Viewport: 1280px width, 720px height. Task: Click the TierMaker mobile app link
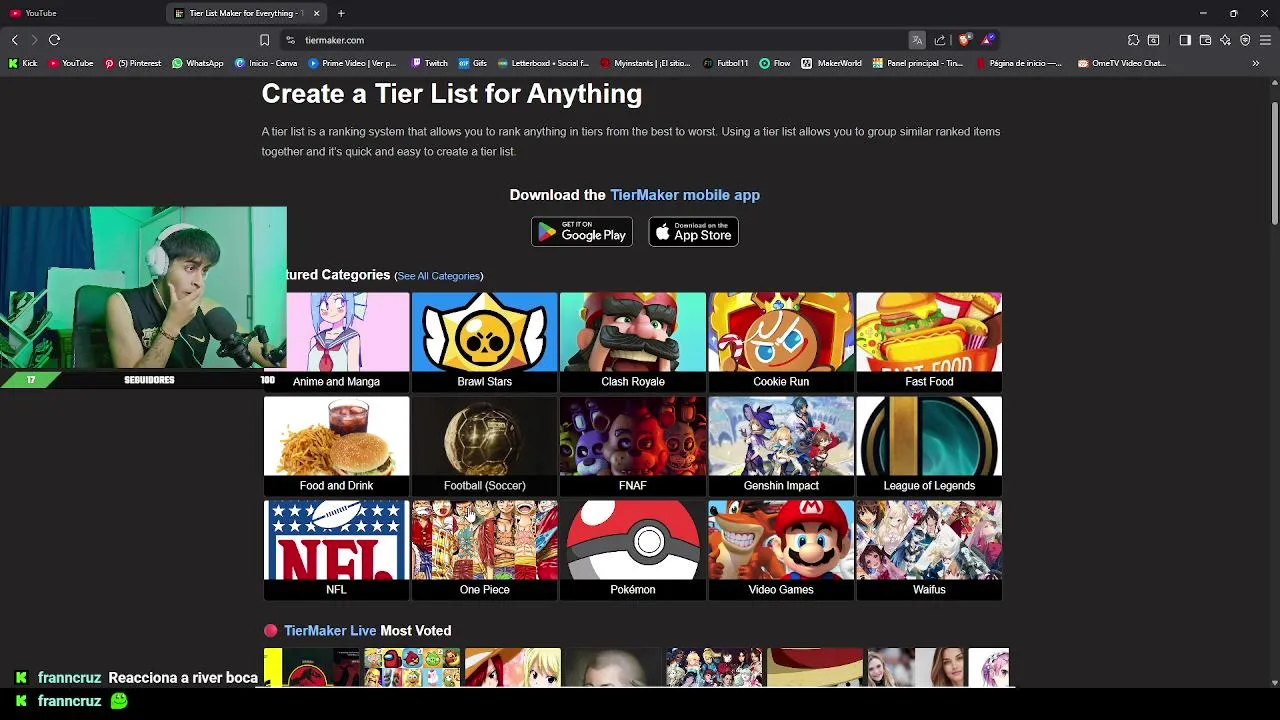coord(685,195)
